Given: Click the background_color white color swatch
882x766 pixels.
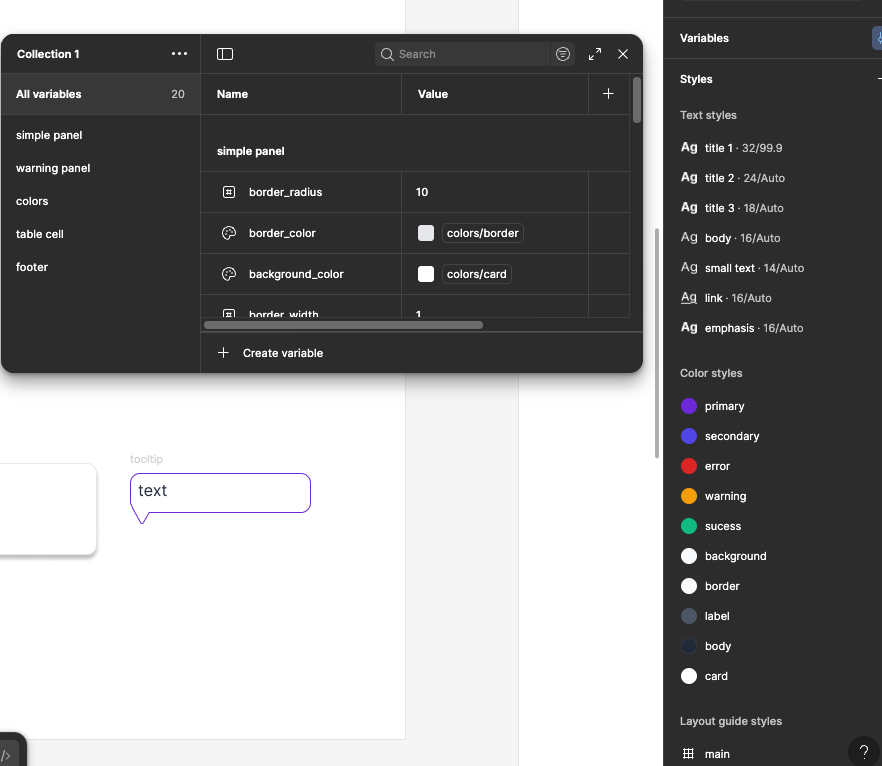Looking at the screenshot, I should pyautogui.click(x=425, y=273).
